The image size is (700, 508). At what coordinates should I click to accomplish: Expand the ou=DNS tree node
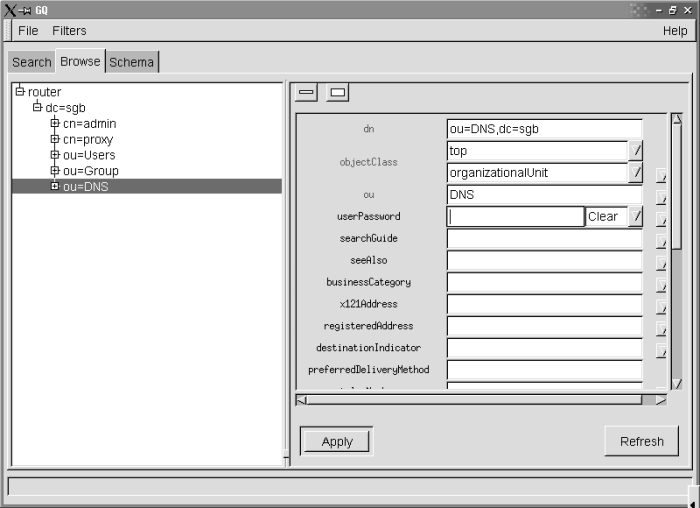55,186
